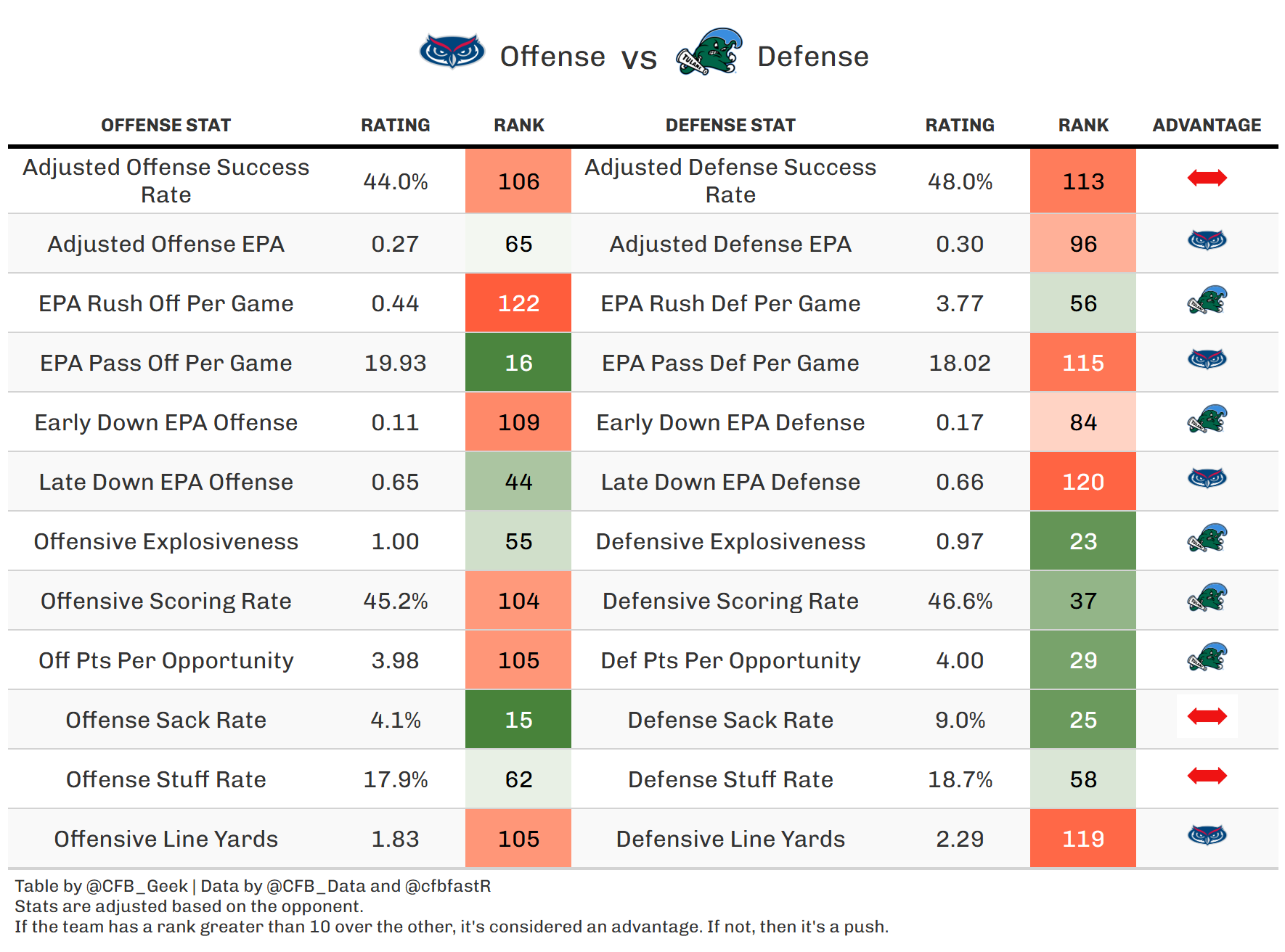Click the red push arrow in the Sack Rate row
The image size is (1285, 952).
pos(1207,717)
